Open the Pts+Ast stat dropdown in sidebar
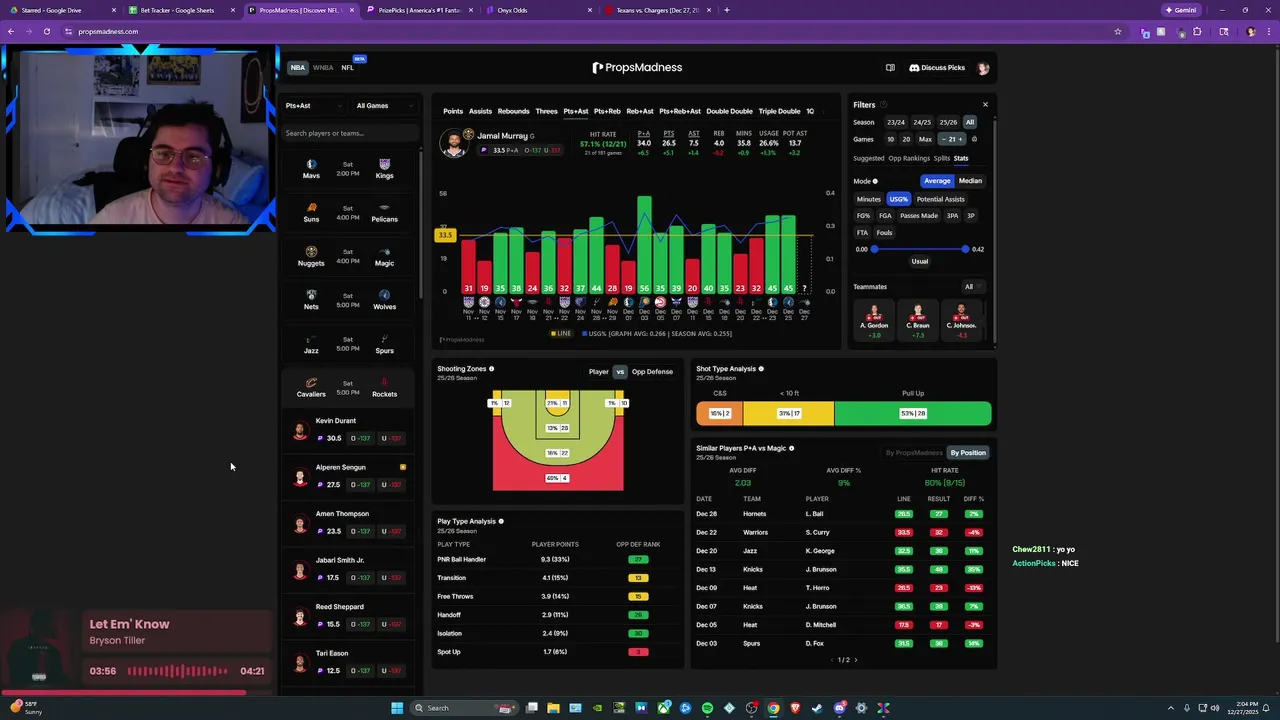Viewport: 1280px width, 720px height. 314,106
